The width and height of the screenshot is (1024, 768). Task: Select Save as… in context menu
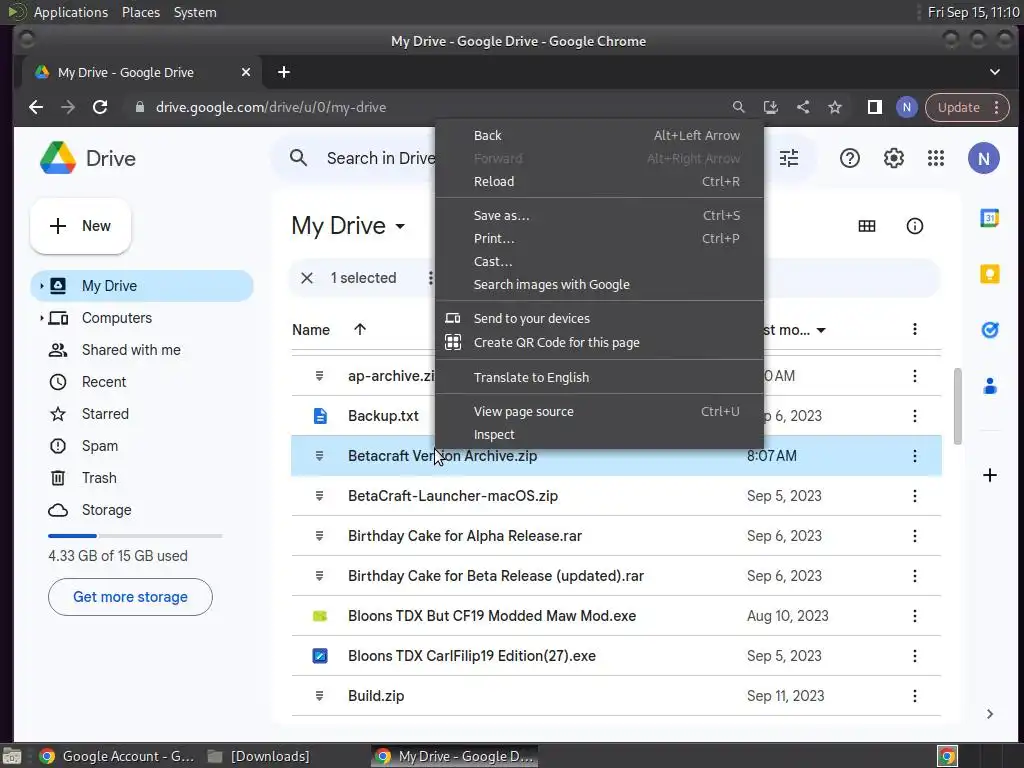pos(600,216)
